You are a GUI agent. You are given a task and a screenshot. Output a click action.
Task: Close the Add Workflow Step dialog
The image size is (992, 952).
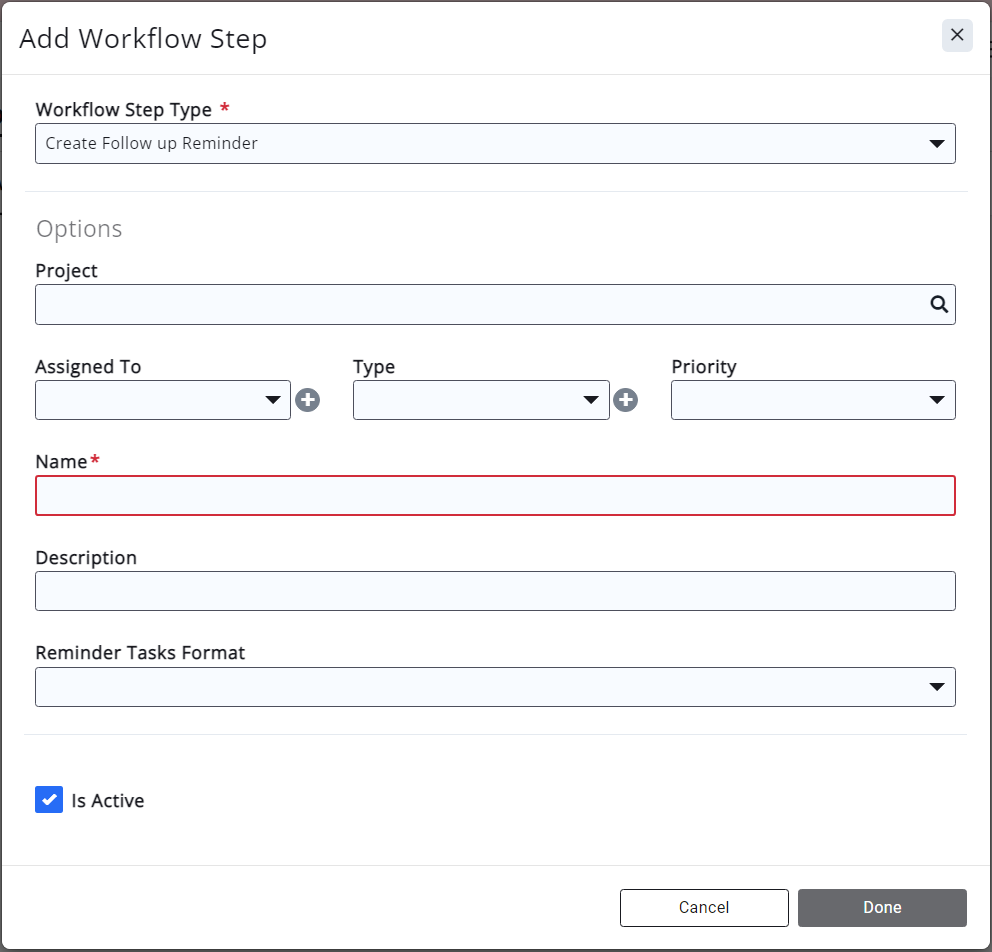pyautogui.click(x=956, y=36)
